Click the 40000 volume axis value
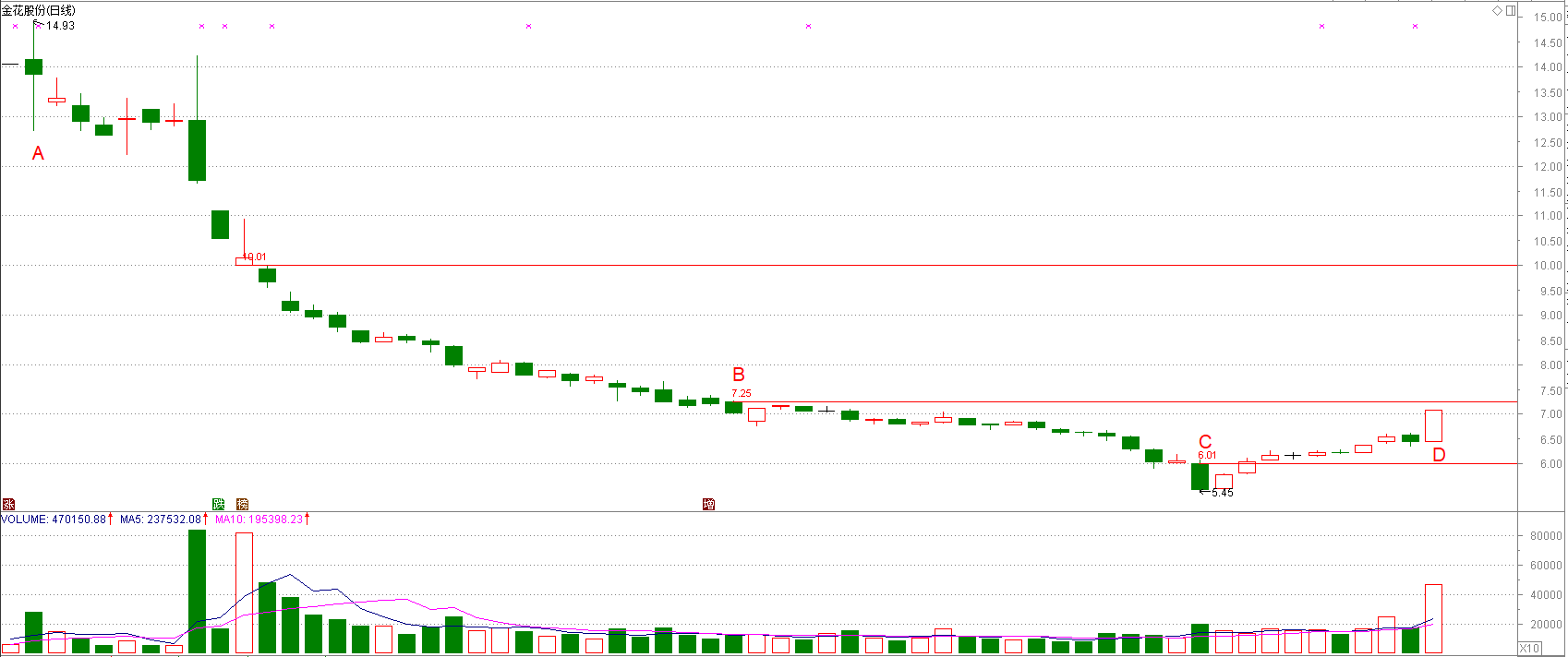 click(x=1547, y=595)
